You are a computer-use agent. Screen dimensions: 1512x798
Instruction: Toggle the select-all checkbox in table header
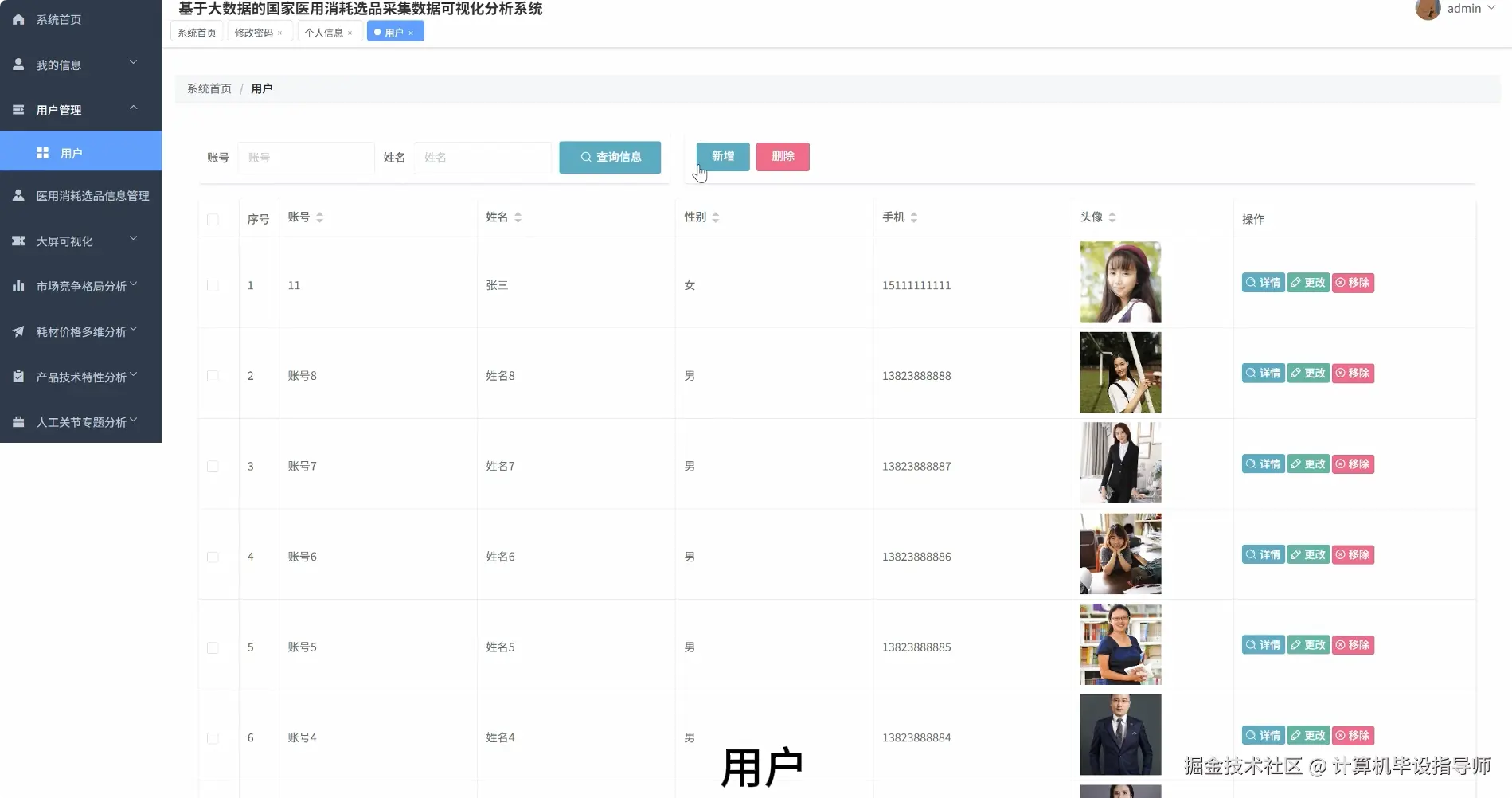[x=213, y=219]
